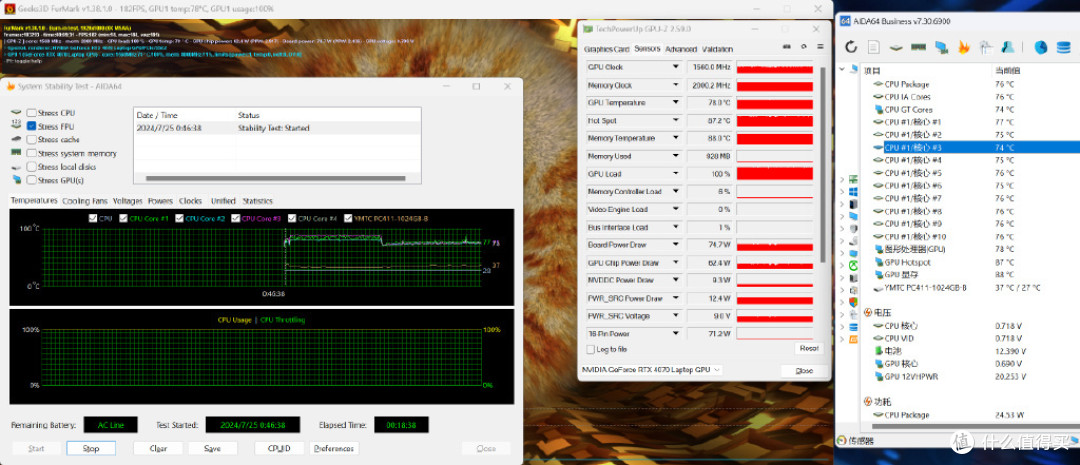Click the GPU-Z screenshot camera icon

coord(787,47)
